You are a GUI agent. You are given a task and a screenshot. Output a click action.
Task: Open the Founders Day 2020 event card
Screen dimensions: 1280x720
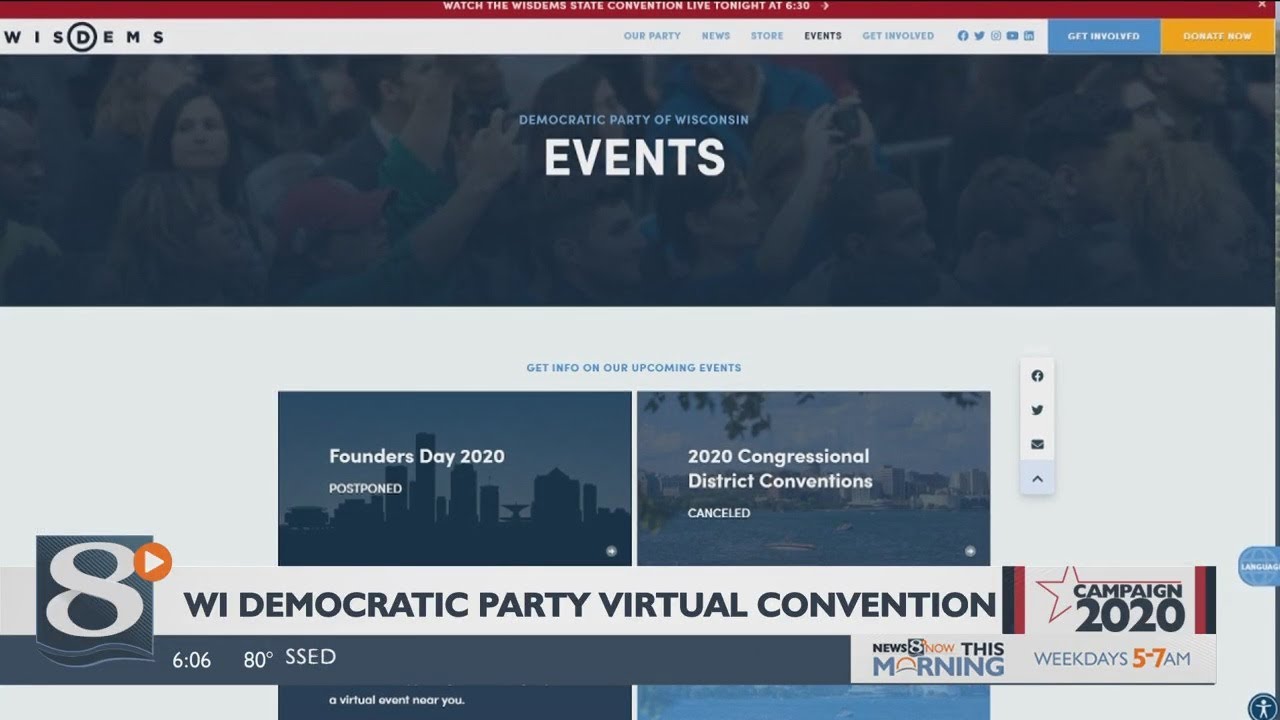coord(455,478)
